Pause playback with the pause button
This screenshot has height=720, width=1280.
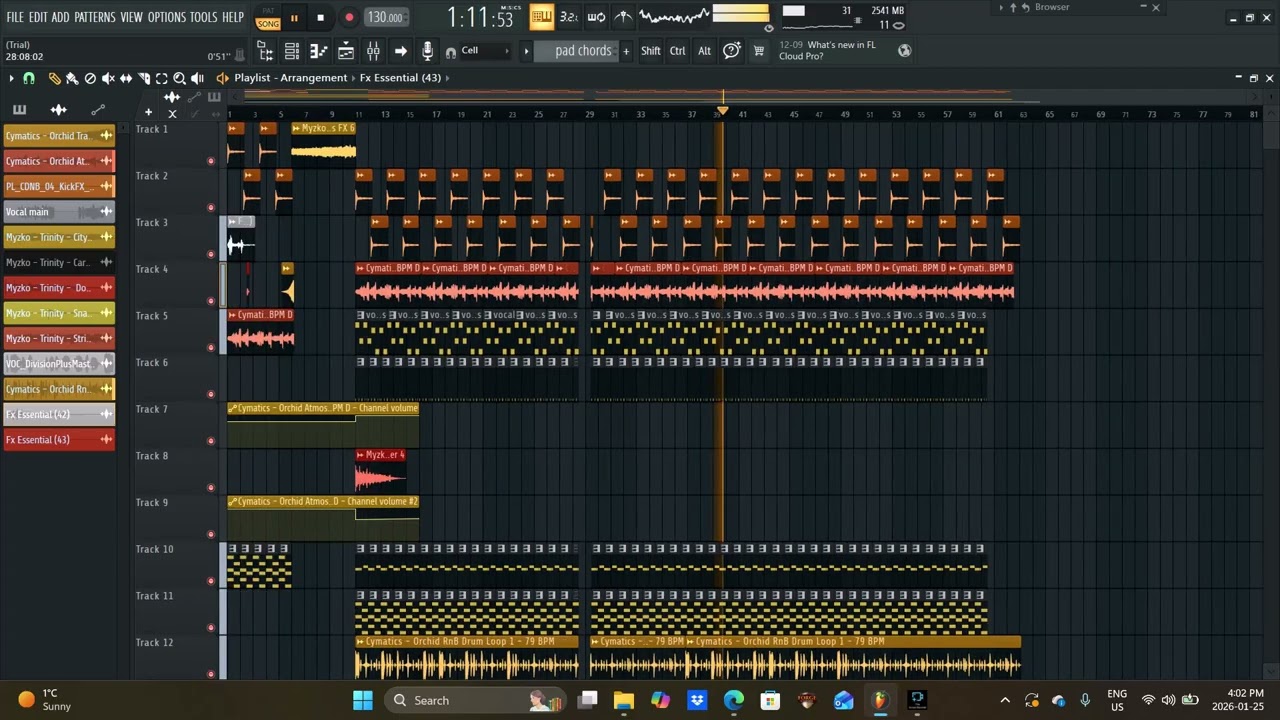[294, 17]
